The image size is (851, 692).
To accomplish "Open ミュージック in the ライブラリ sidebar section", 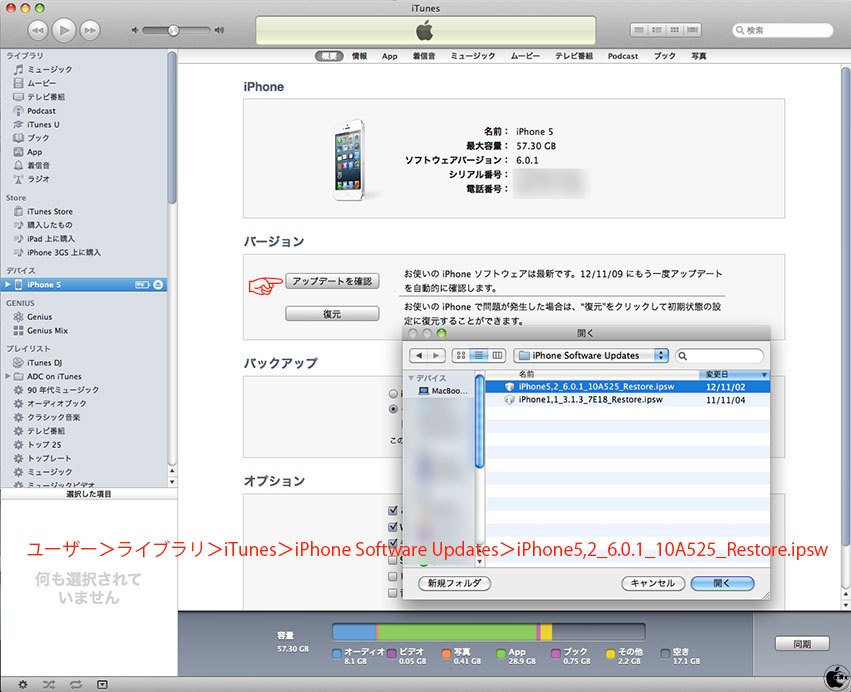I will (49, 69).
